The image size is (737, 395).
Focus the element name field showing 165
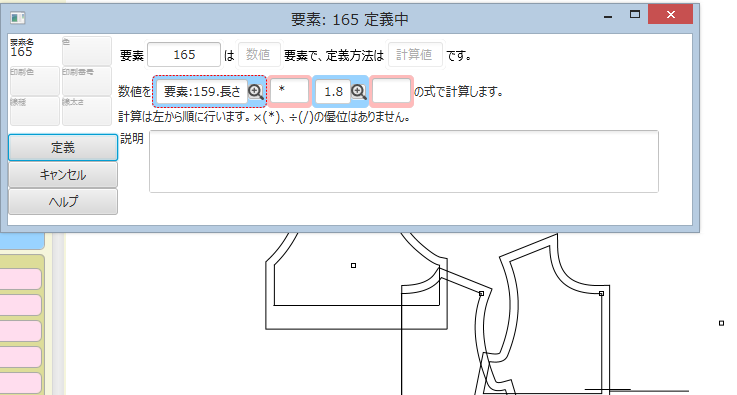(184, 55)
